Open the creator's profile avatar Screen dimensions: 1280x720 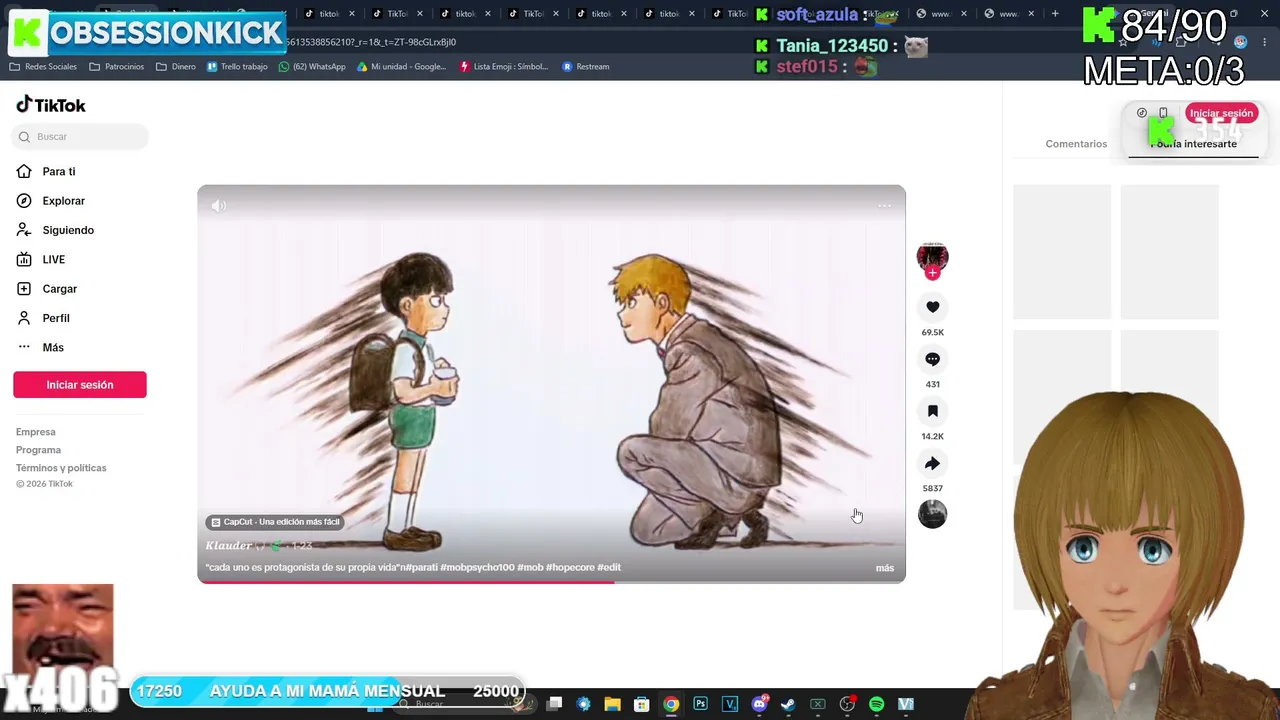click(932, 257)
